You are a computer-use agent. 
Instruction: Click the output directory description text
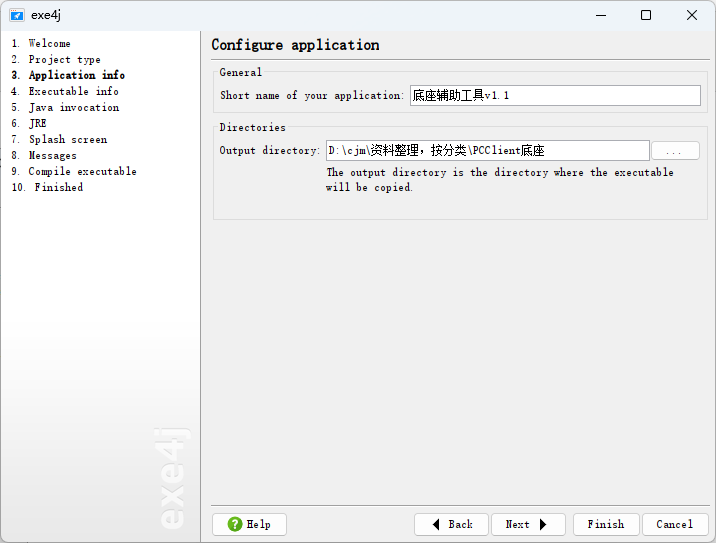(x=500, y=179)
